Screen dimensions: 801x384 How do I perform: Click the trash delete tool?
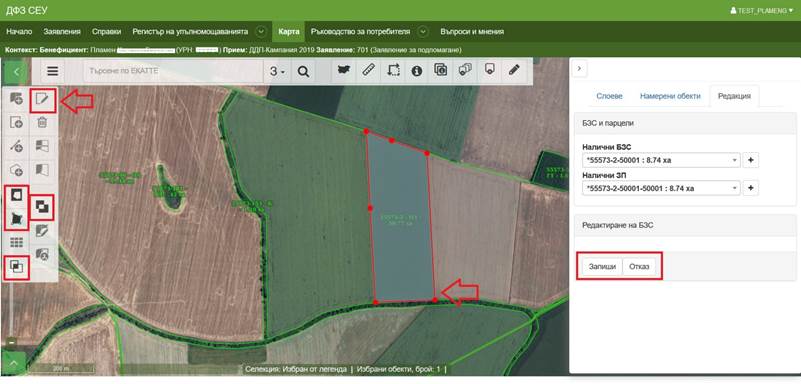tap(42, 123)
